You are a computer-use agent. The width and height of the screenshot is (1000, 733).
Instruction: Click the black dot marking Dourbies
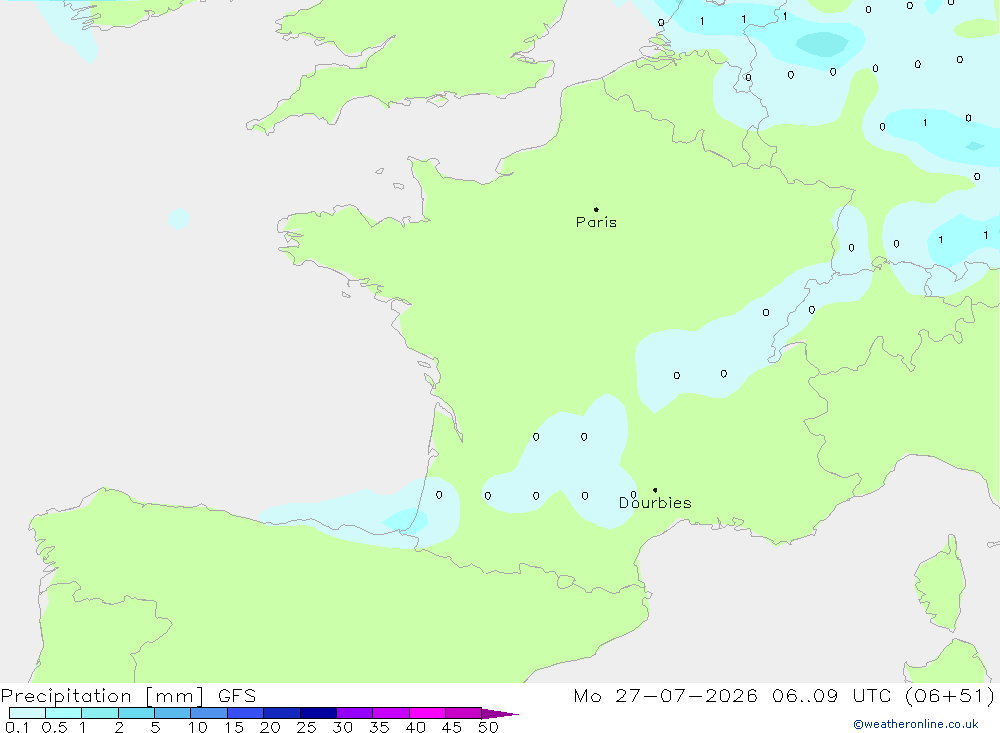pos(655,490)
